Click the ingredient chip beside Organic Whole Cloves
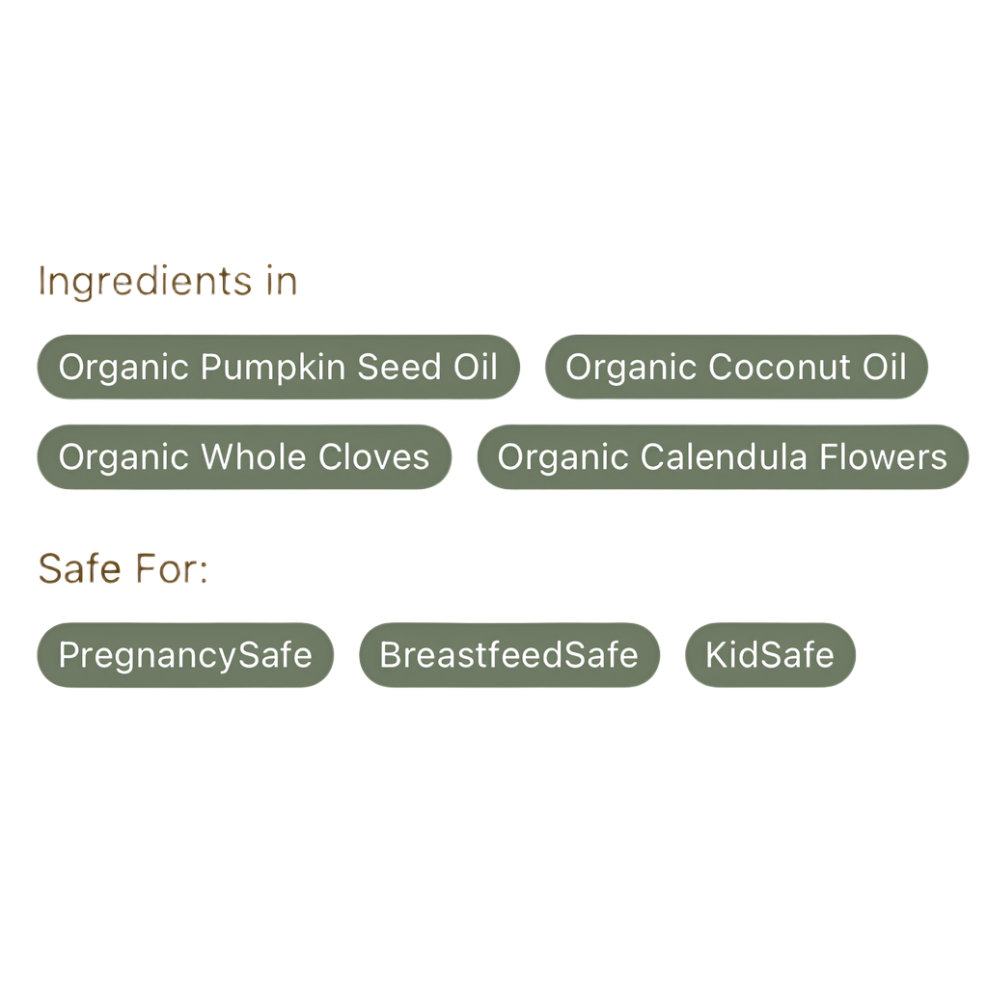The height and width of the screenshot is (988, 988). (x=722, y=457)
